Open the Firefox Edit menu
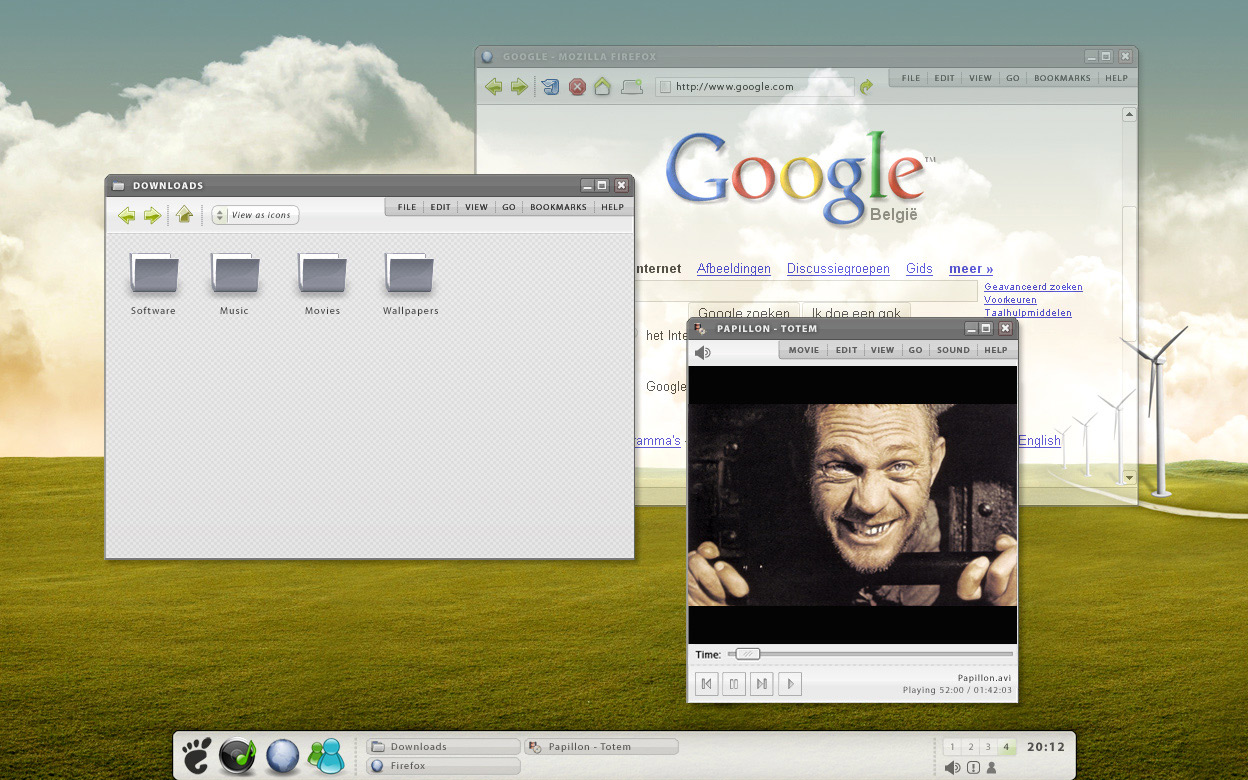Viewport: 1248px width, 780px height. coord(945,78)
